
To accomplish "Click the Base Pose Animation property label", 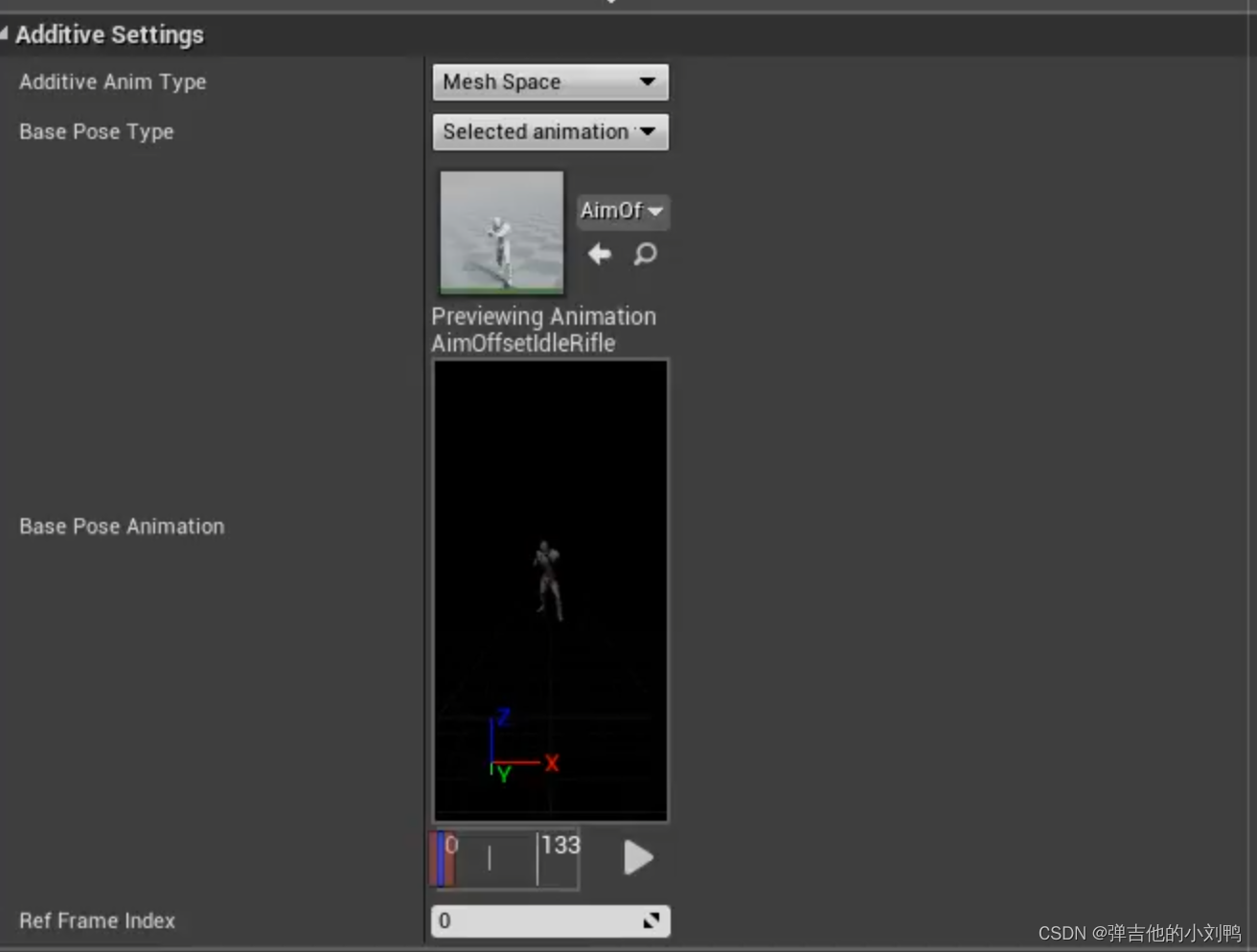I will 121,526.
